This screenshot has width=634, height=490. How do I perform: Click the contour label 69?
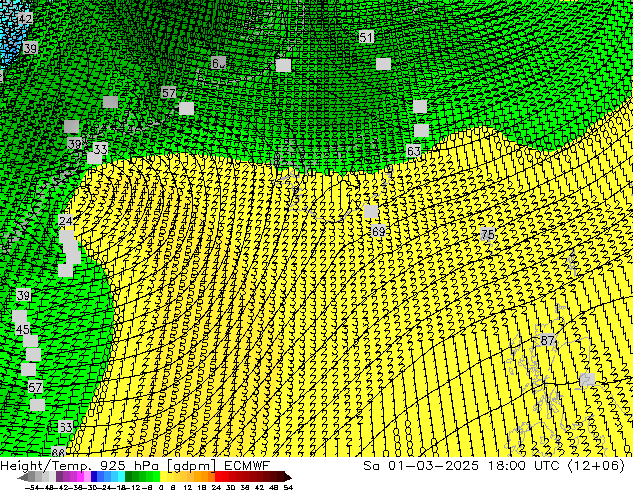coord(378,232)
